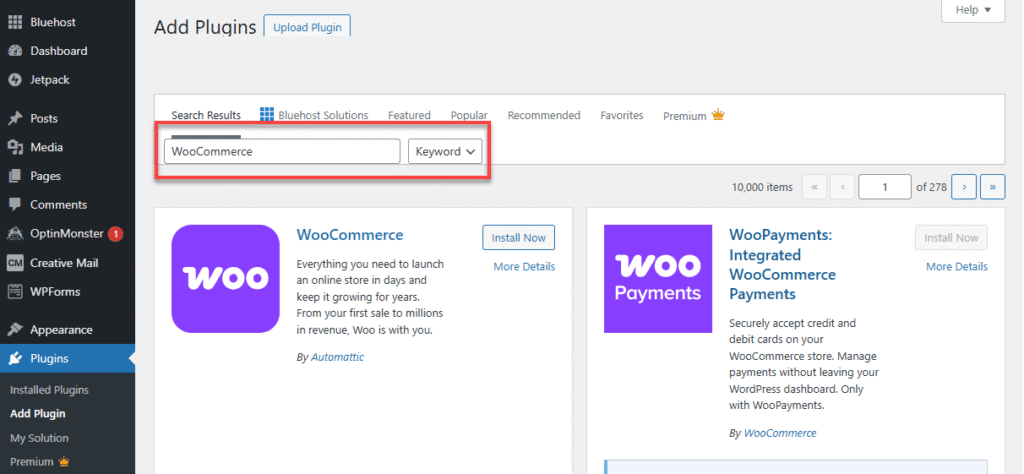Screen dimensions: 1024x474
Task: Open Creative Mail icon in sidebar
Action: coord(15,263)
